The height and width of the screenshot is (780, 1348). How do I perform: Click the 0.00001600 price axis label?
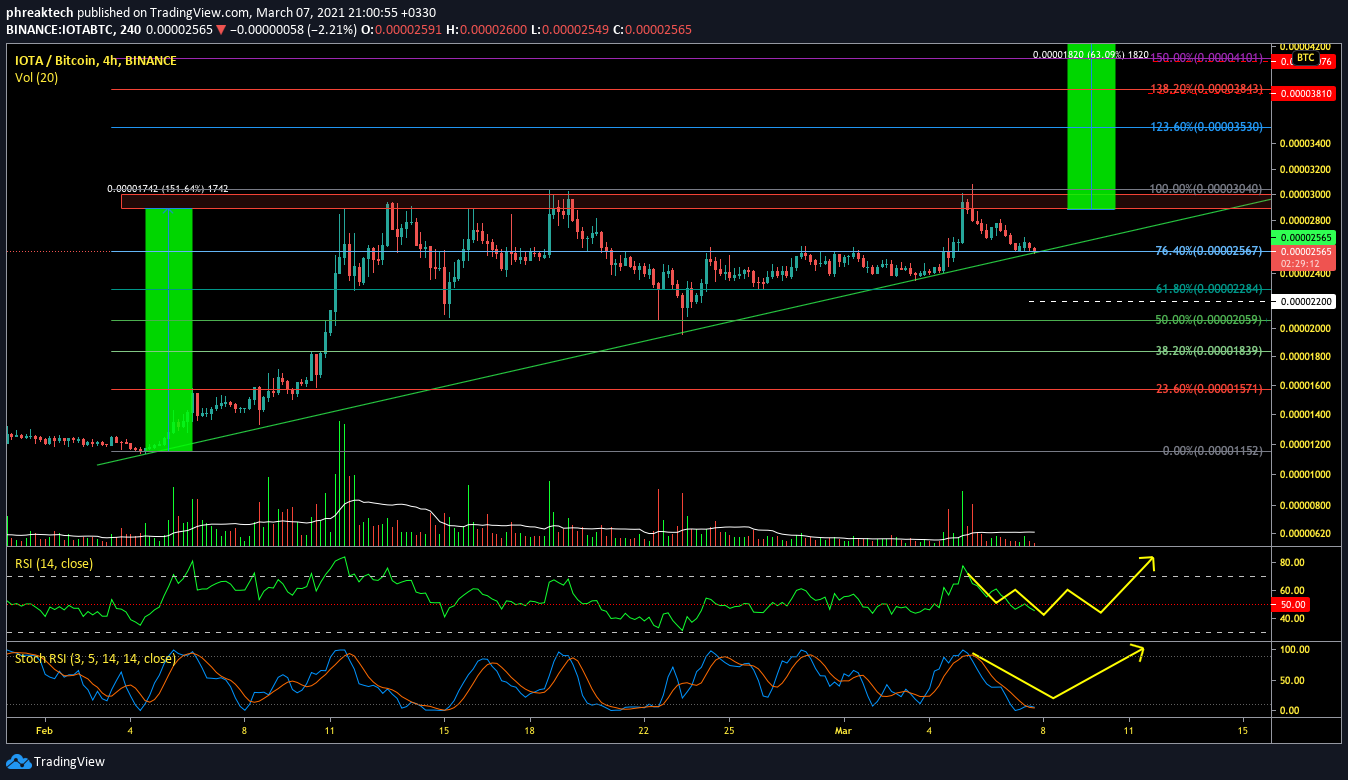[1305, 386]
